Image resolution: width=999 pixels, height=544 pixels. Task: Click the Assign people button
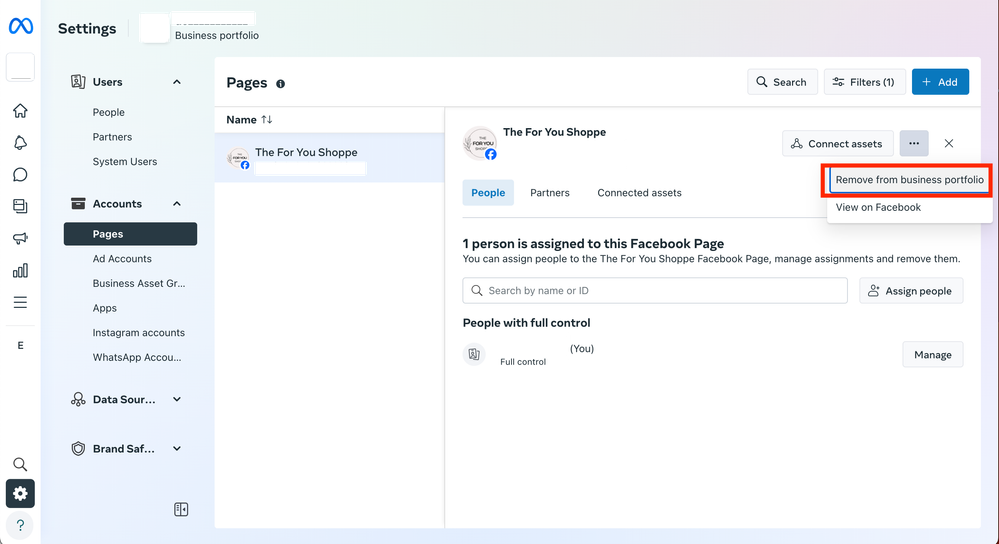(x=911, y=290)
